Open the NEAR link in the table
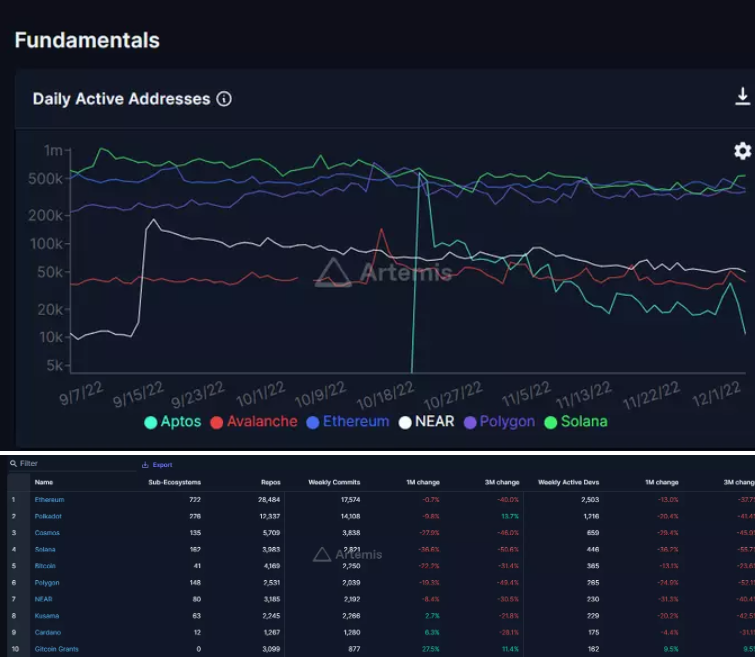 point(43,599)
